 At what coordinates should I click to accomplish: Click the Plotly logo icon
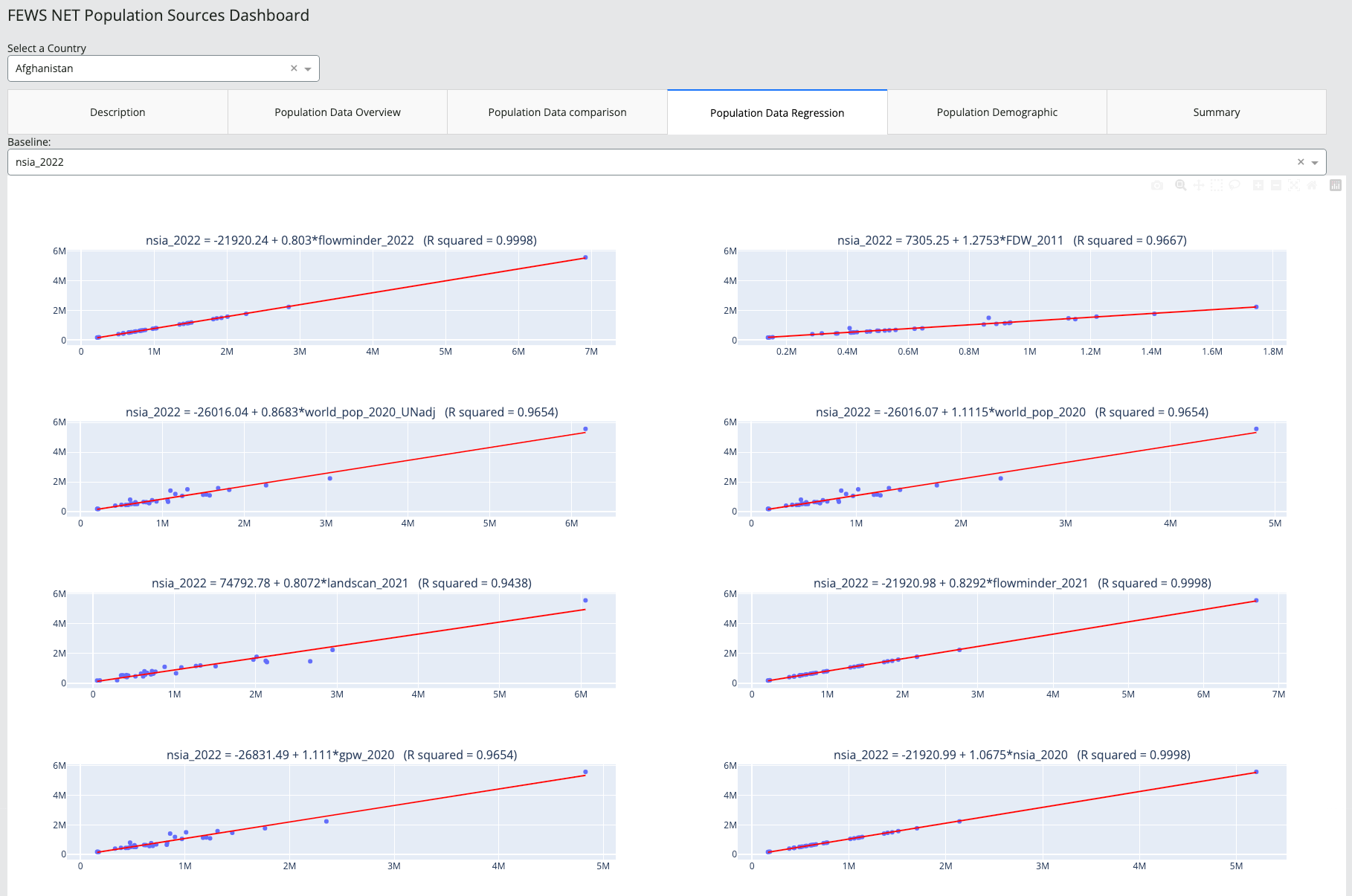[1336, 185]
